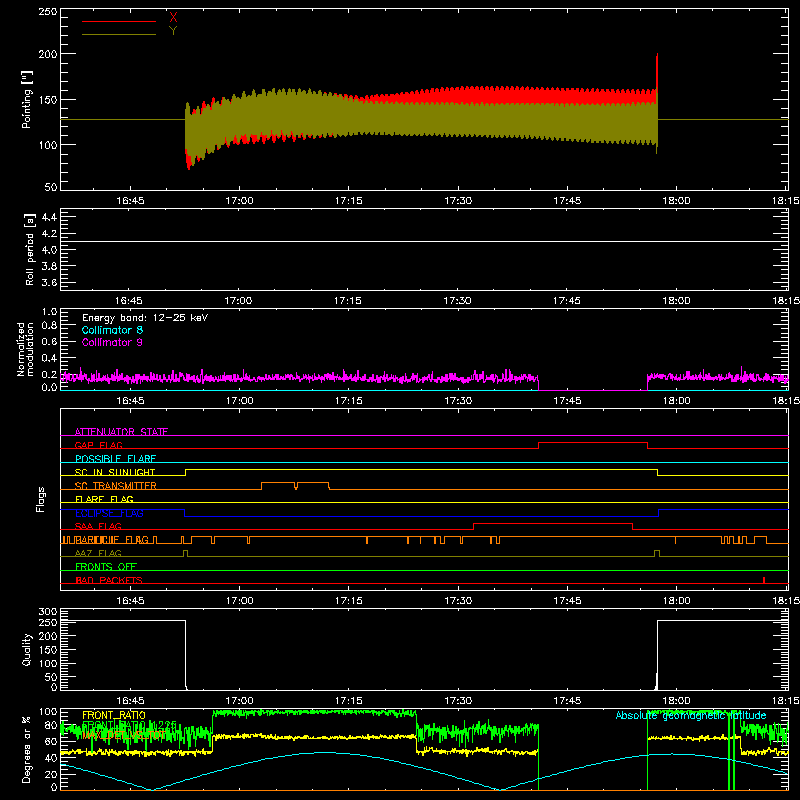The width and height of the screenshot is (800, 800).
Task: Select the yellow FRONT_RATIO legend label
Action: [114, 715]
